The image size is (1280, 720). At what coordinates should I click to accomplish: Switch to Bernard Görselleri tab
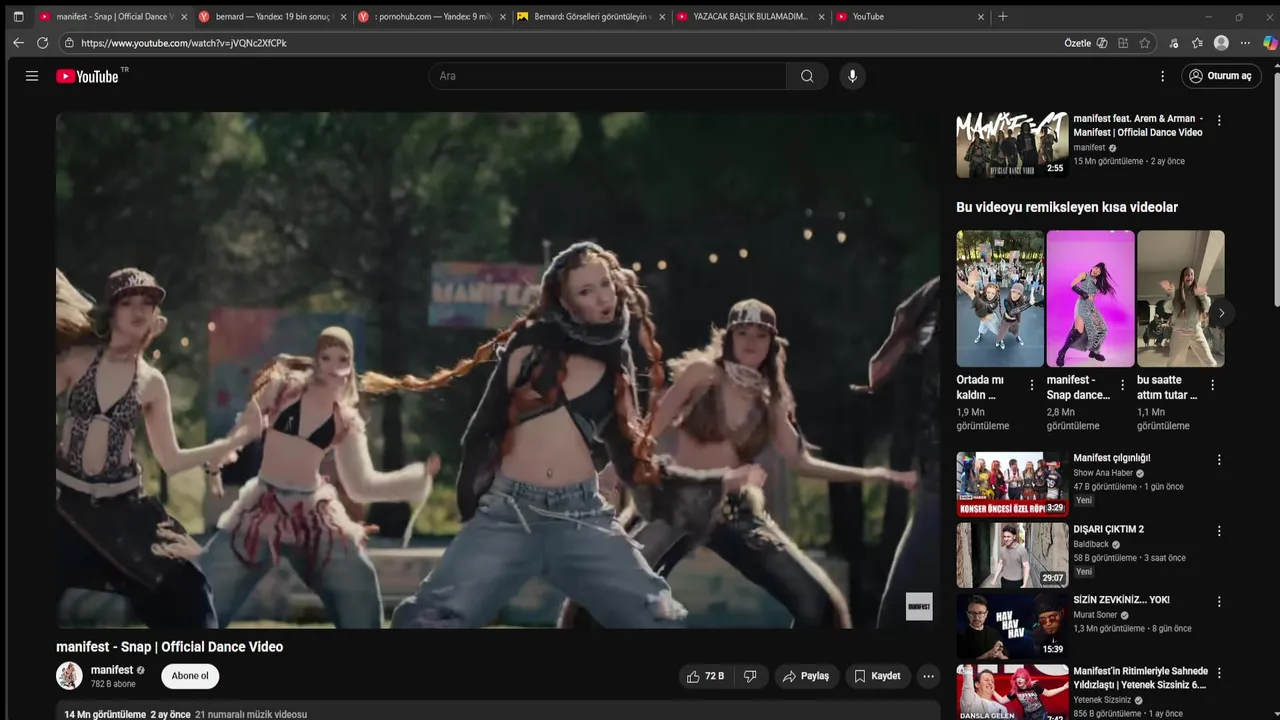(591, 16)
